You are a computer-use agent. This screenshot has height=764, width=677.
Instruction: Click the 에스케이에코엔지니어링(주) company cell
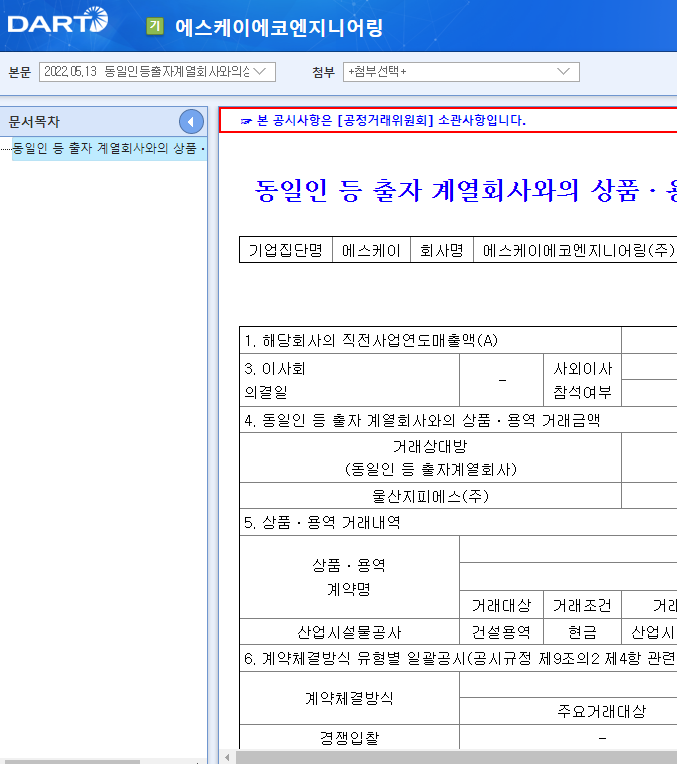point(575,250)
